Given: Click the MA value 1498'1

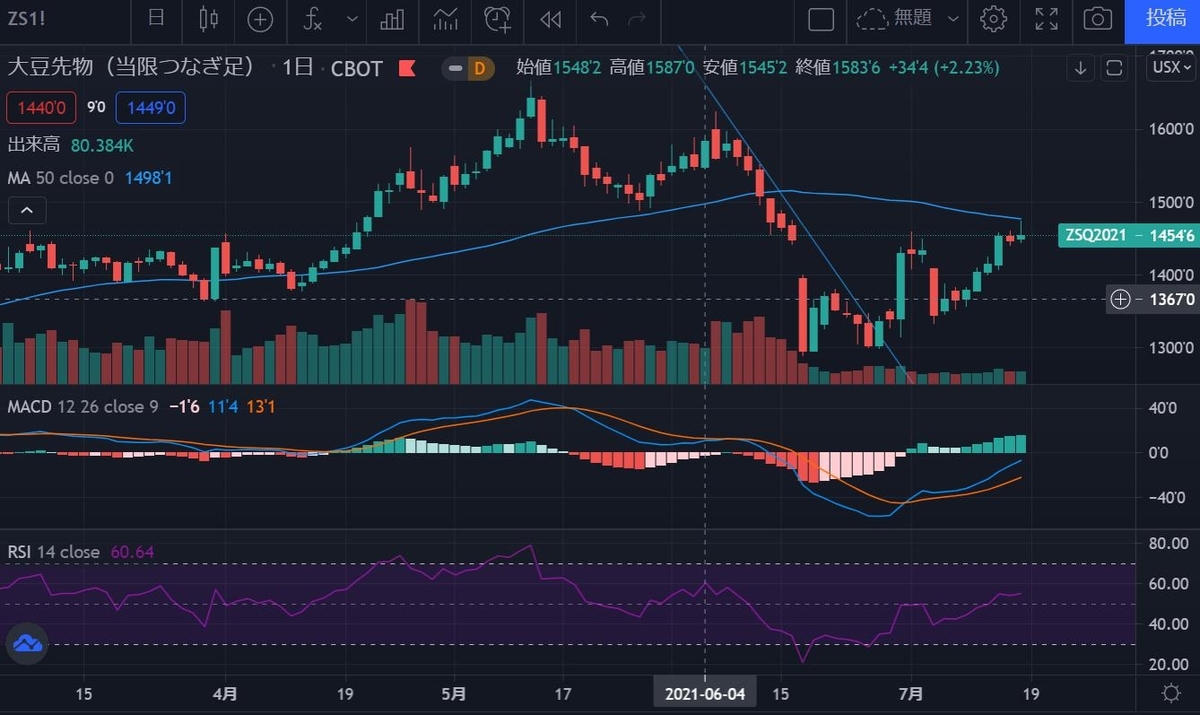Looking at the screenshot, I should point(148,178).
